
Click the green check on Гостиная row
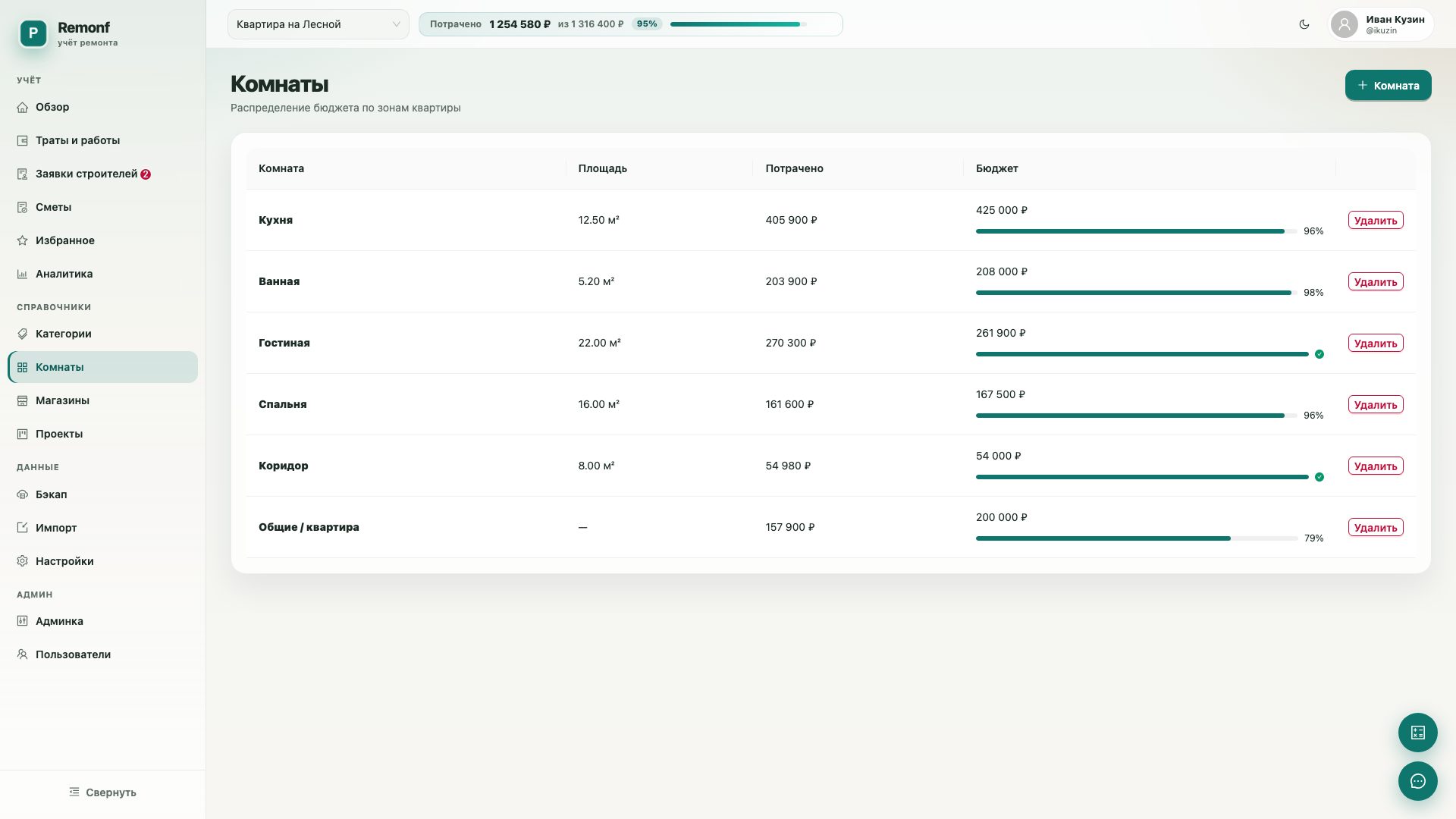pos(1319,354)
